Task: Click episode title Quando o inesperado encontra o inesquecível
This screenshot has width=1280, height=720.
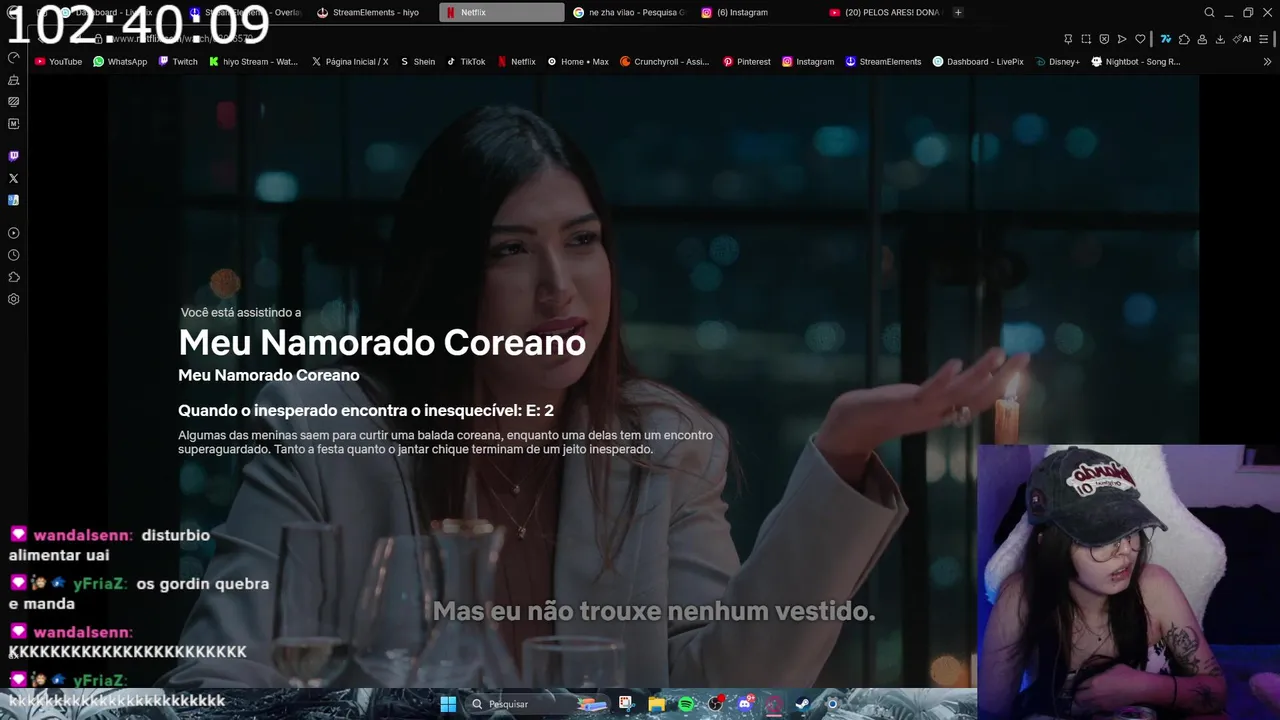Action: click(366, 410)
